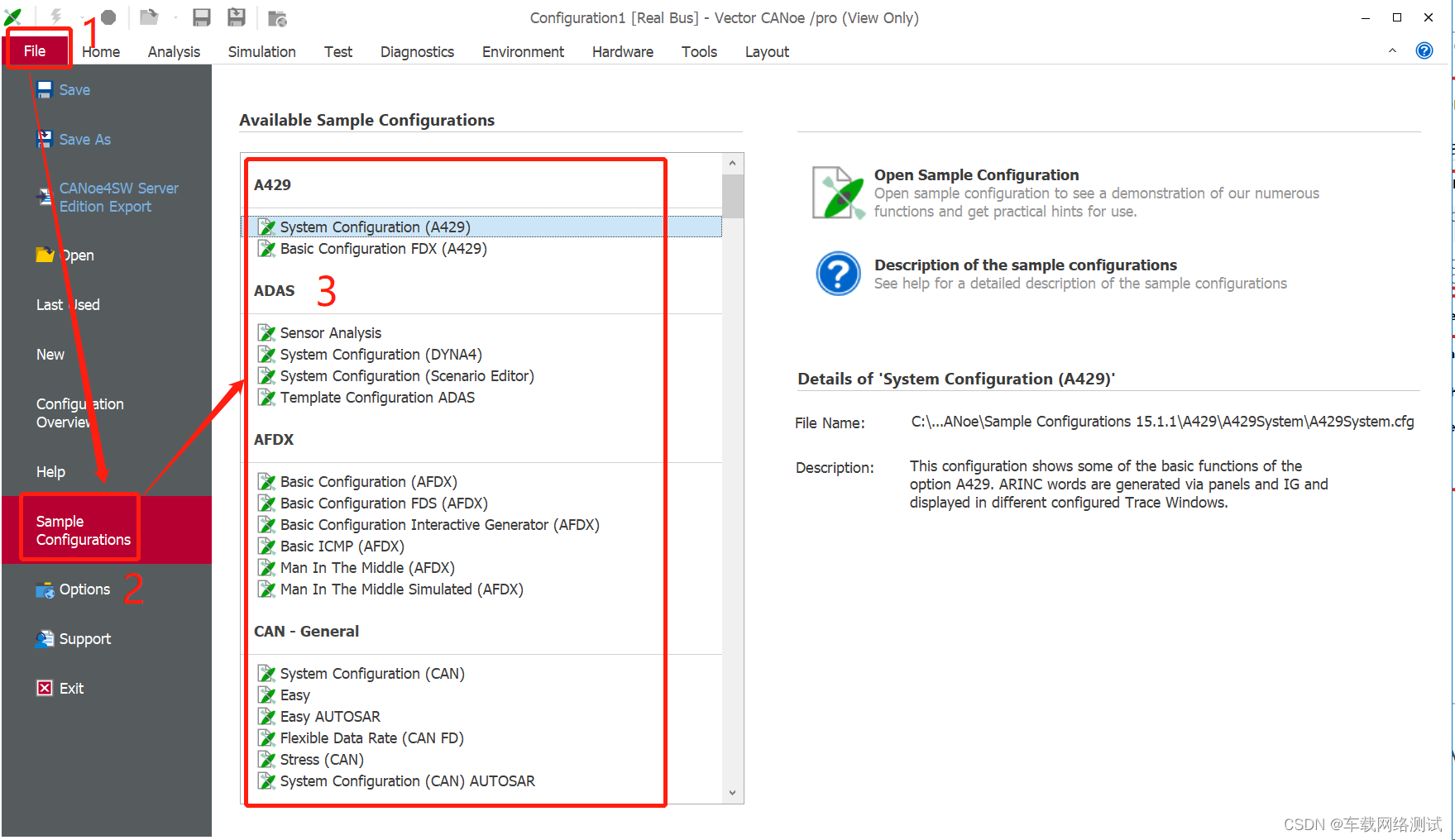Click the blue help question icon top right
Image resolution: width=1455 pixels, height=840 pixels.
coord(1424,51)
